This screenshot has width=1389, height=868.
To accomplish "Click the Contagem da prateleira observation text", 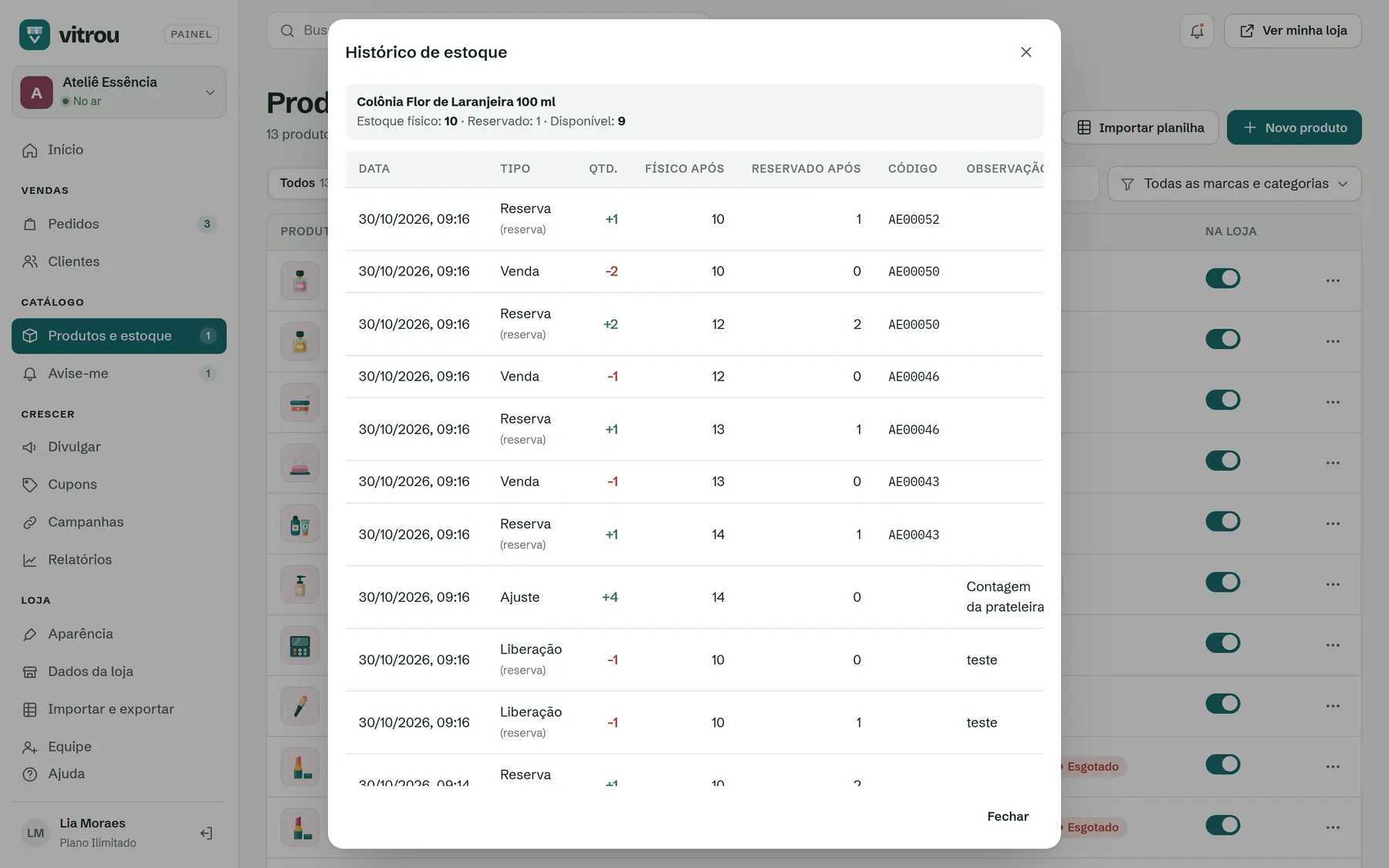I will [x=1005, y=597].
